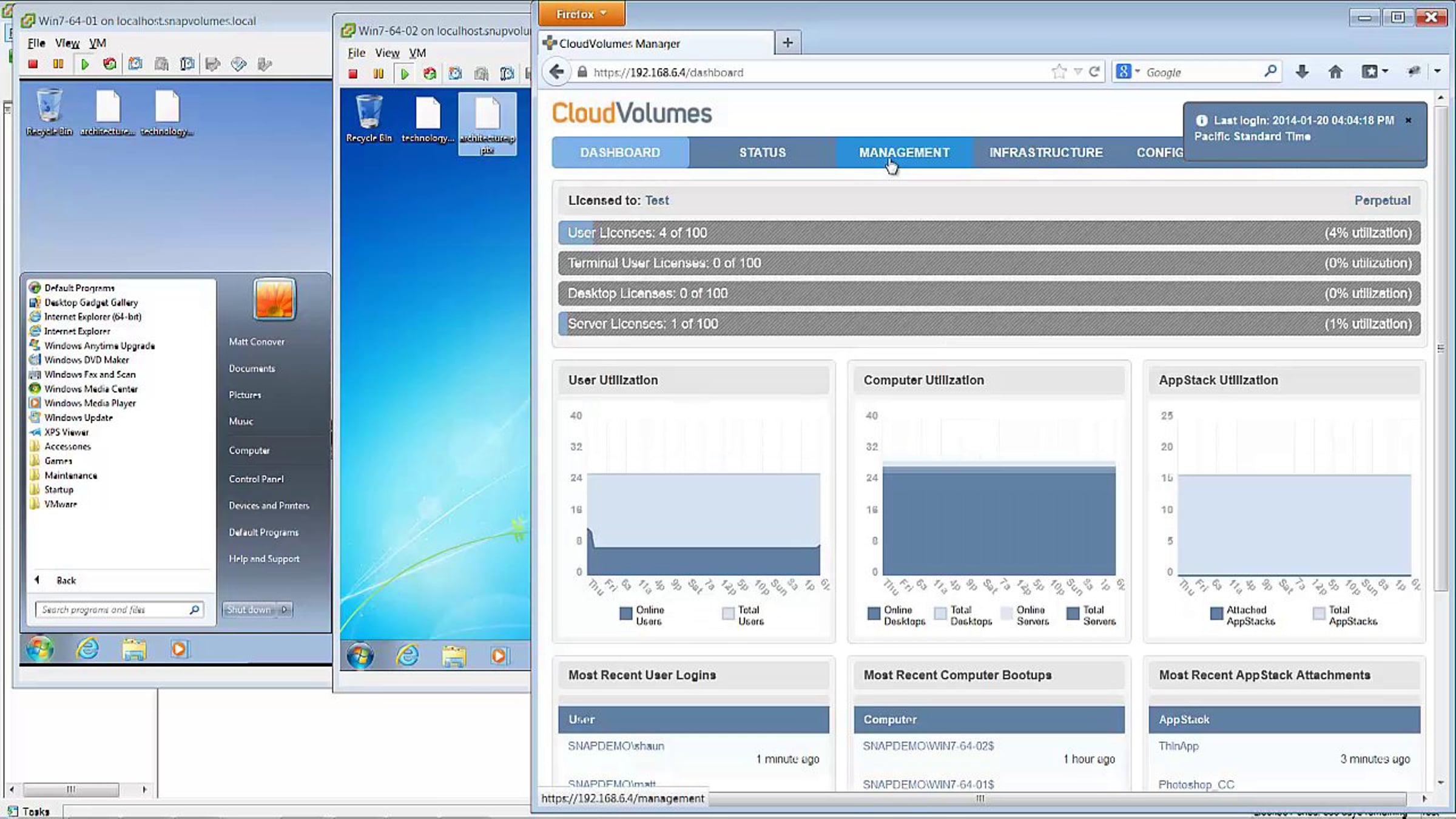Open Snapshot Manager in the Win7-64-01 toolbar
The image size is (1456, 819).
point(187,64)
